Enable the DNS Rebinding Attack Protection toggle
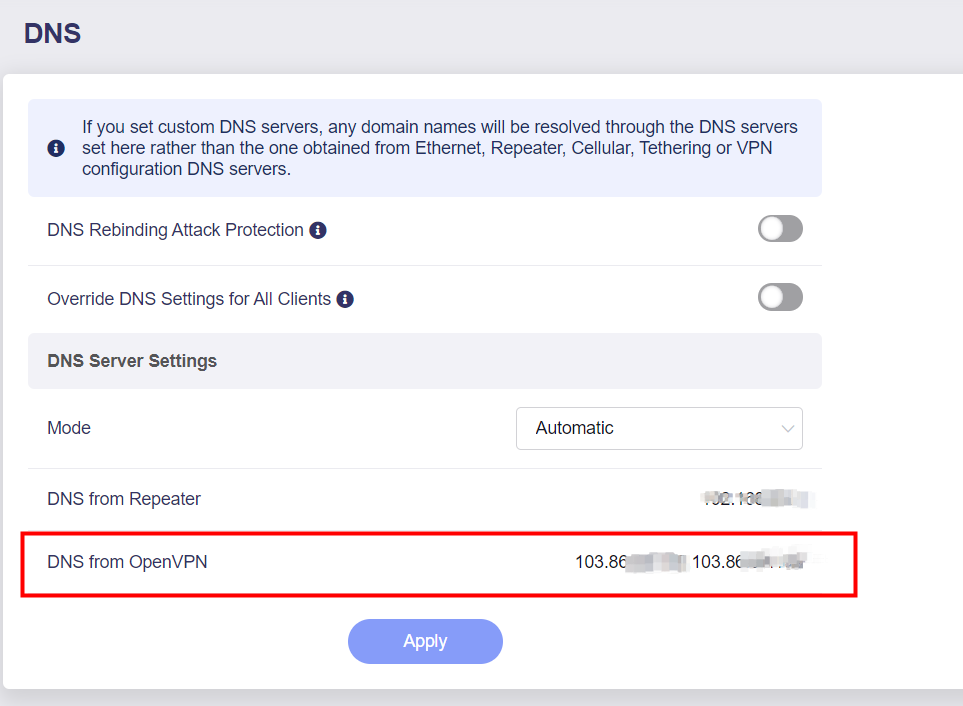Image resolution: width=963 pixels, height=706 pixels. pyautogui.click(x=780, y=229)
